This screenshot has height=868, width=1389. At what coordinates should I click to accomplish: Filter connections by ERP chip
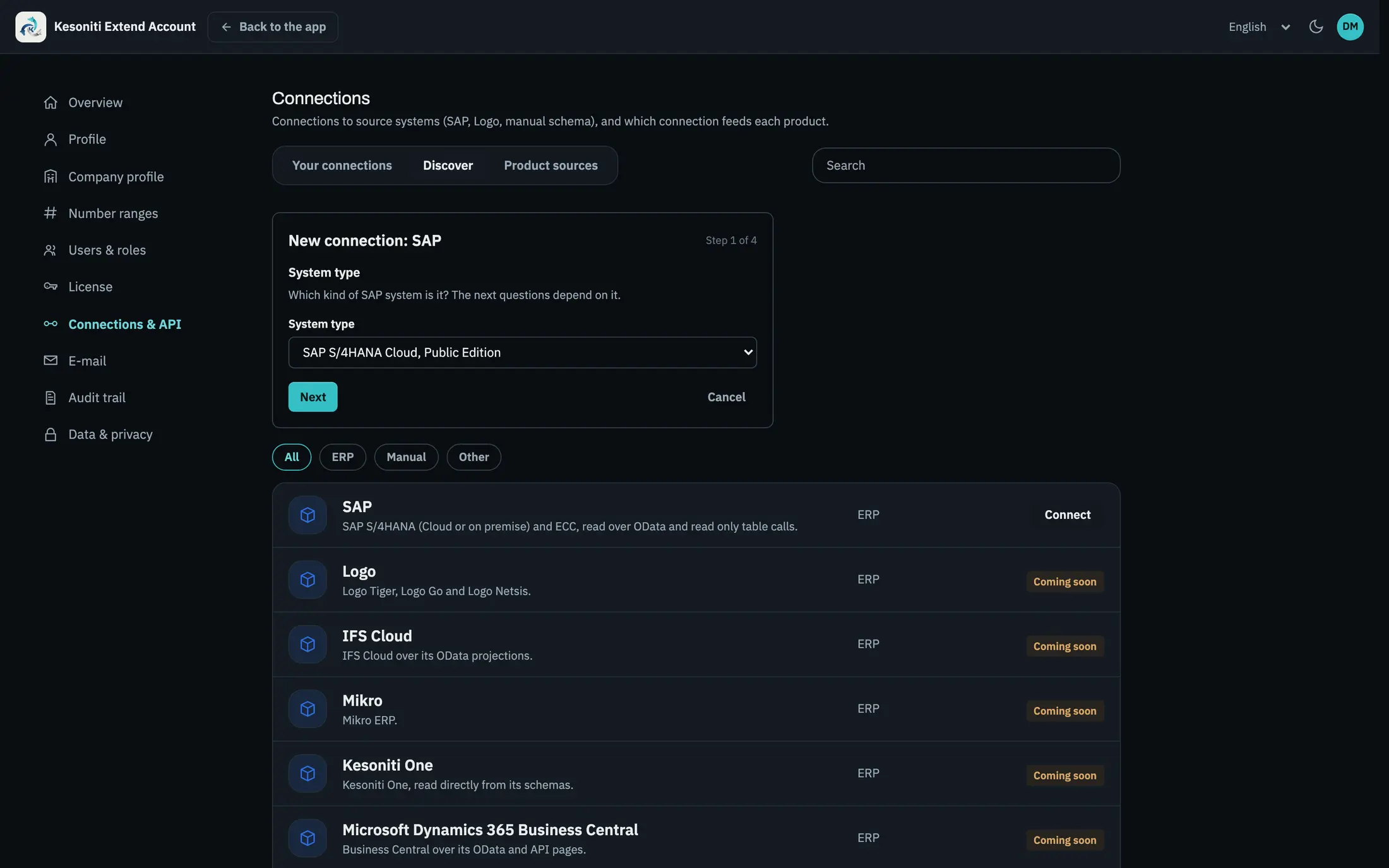(x=342, y=457)
